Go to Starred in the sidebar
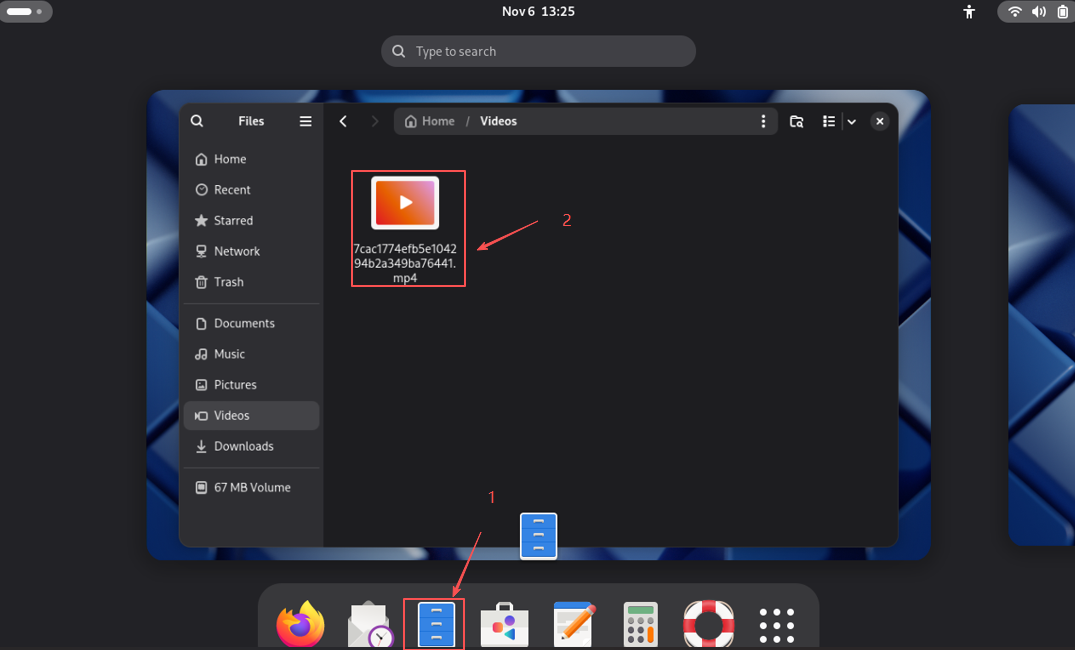Viewport: 1075px width, 650px height. point(233,221)
